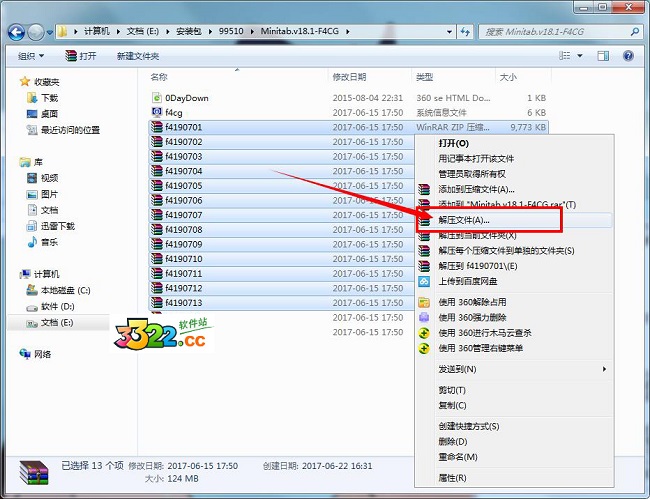Open the 视频 library

pos(42,178)
